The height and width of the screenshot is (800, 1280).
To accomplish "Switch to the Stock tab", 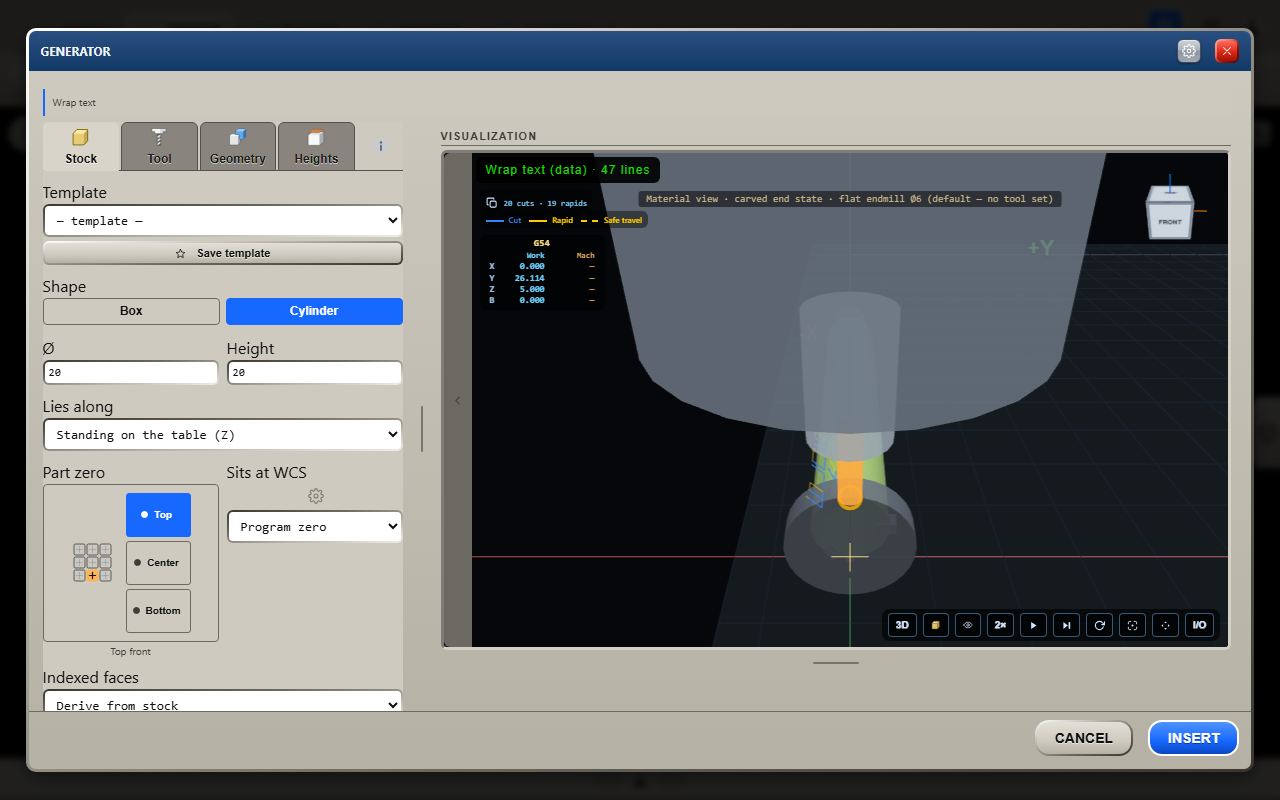I will 81,146.
